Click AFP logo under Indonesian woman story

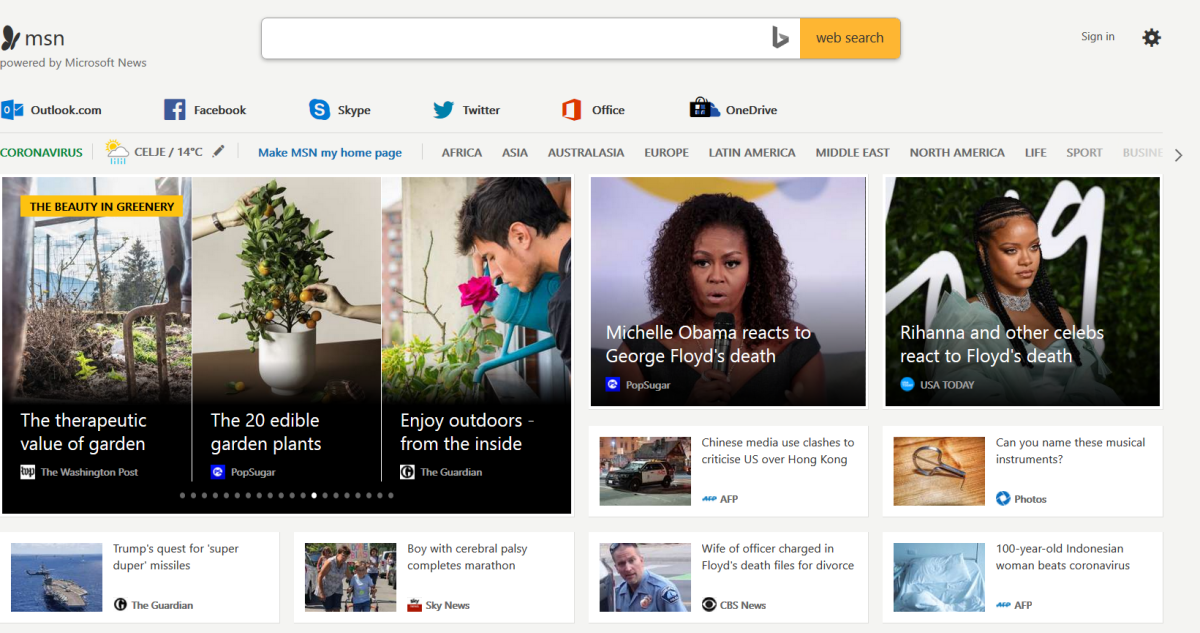point(1003,605)
